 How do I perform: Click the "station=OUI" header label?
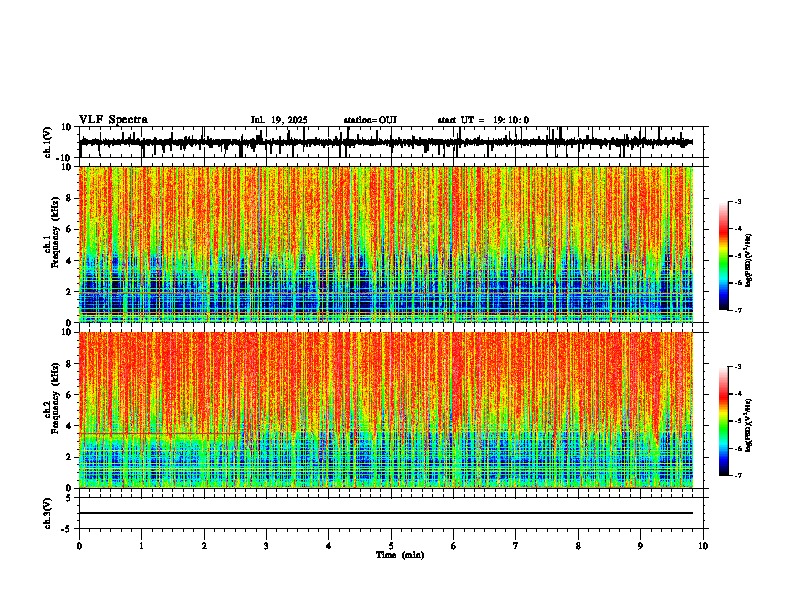370,120
